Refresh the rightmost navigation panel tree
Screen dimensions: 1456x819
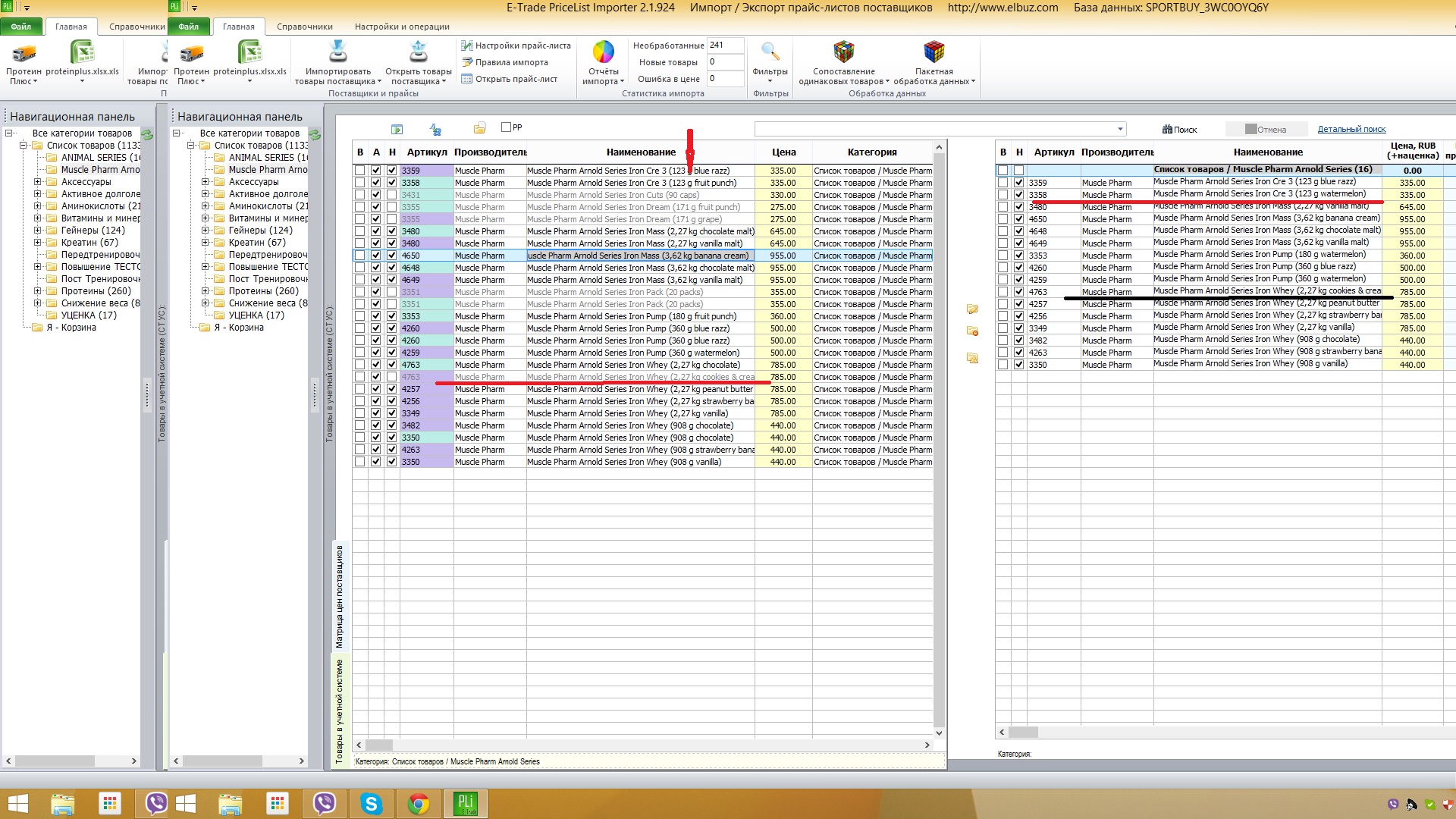314,135
